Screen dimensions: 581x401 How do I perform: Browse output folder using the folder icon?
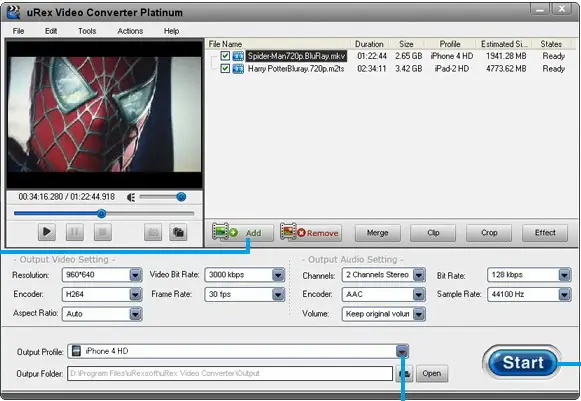pos(404,374)
